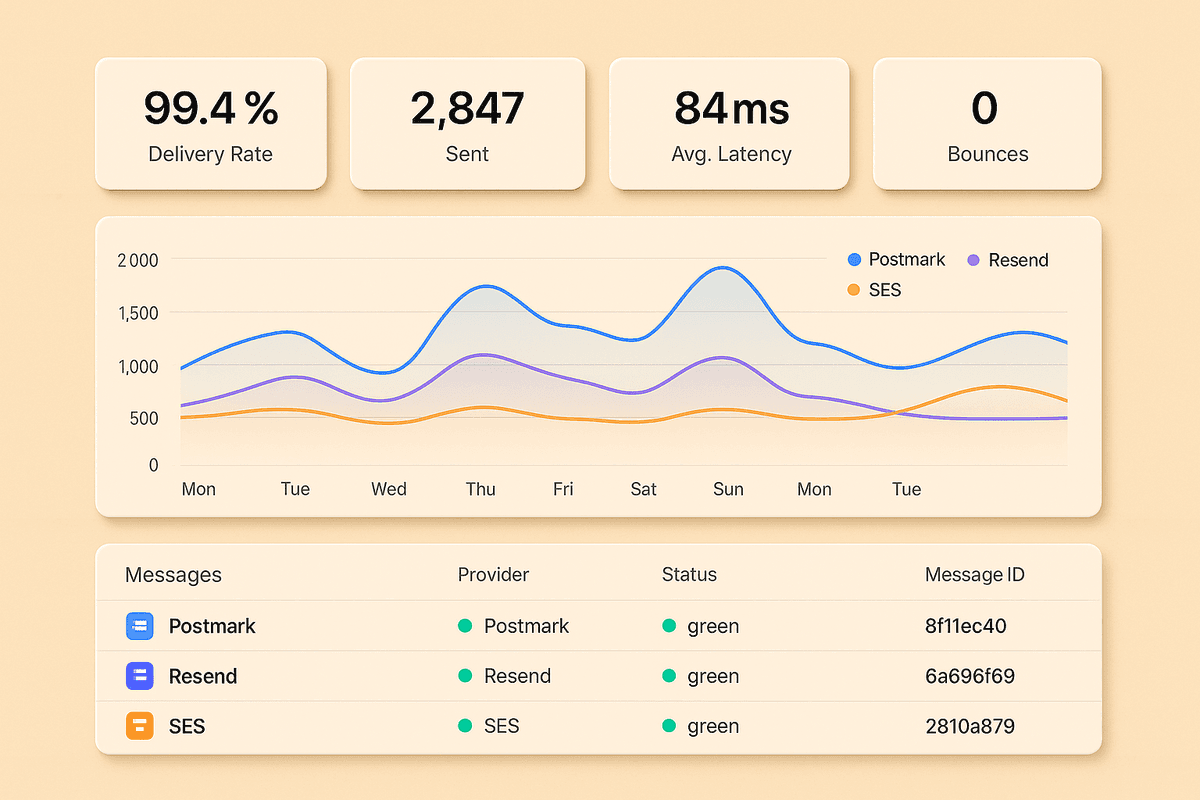Click message ID 8f11ec40
Viewport: 1200px width, 800px height.
pos(966,626)
